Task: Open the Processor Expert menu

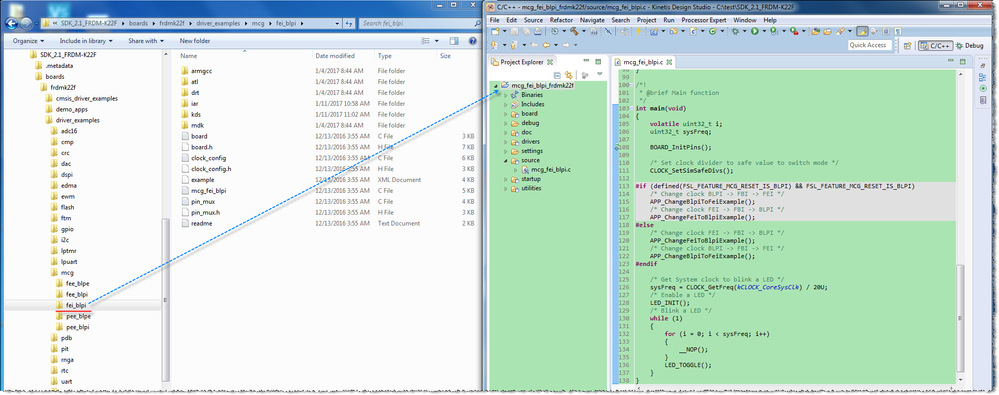Action: click(703, 20)
